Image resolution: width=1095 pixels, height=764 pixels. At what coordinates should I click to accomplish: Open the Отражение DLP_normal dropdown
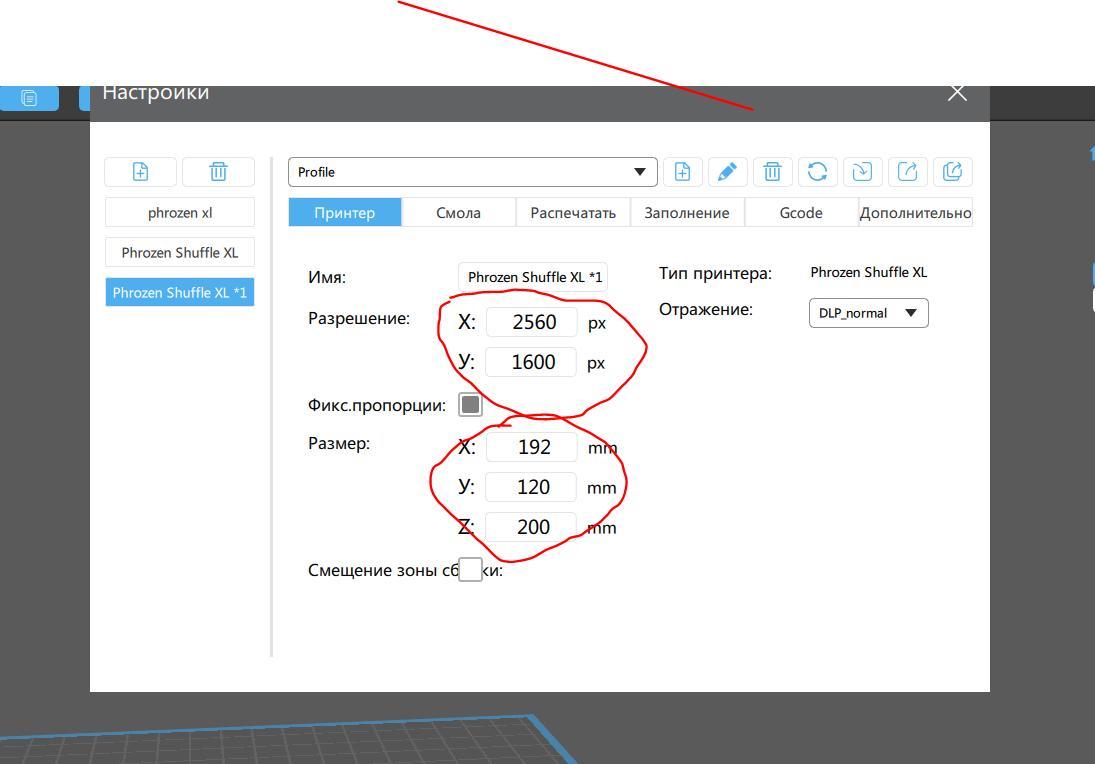(x=869, y=313)
